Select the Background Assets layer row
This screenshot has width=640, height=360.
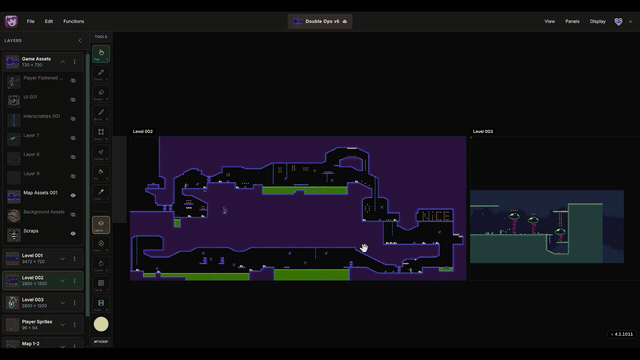tap(43, 215)
